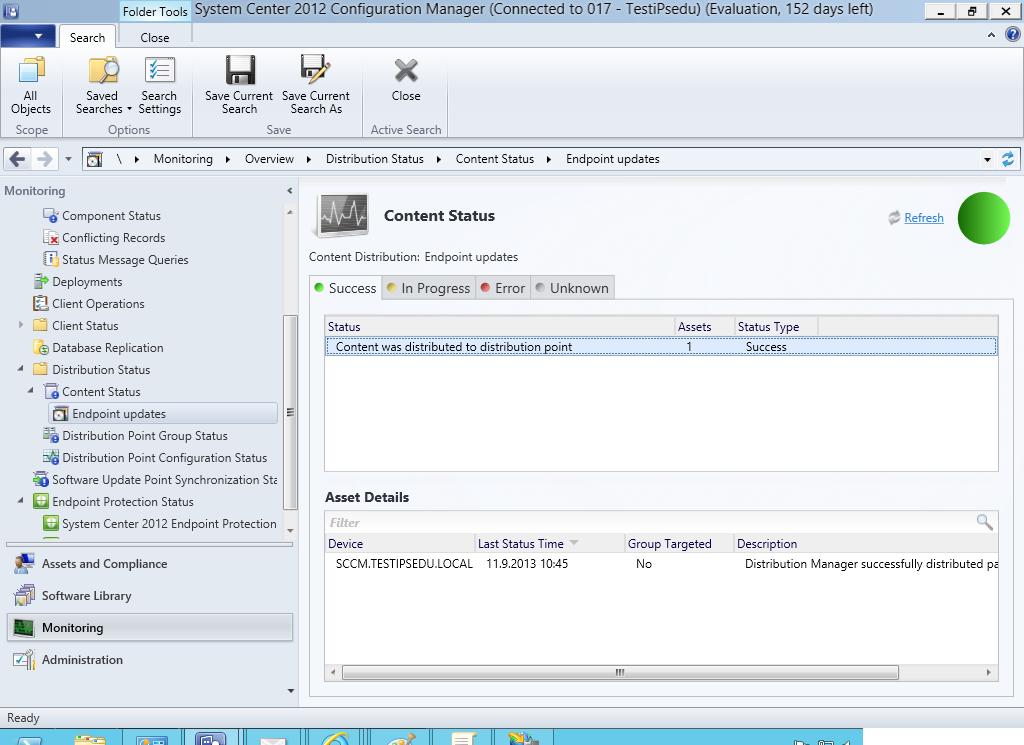Sort by Group Targeted column header
Image resolution: width=1024 pixels, height=745 pixels.
click(679, 543)
